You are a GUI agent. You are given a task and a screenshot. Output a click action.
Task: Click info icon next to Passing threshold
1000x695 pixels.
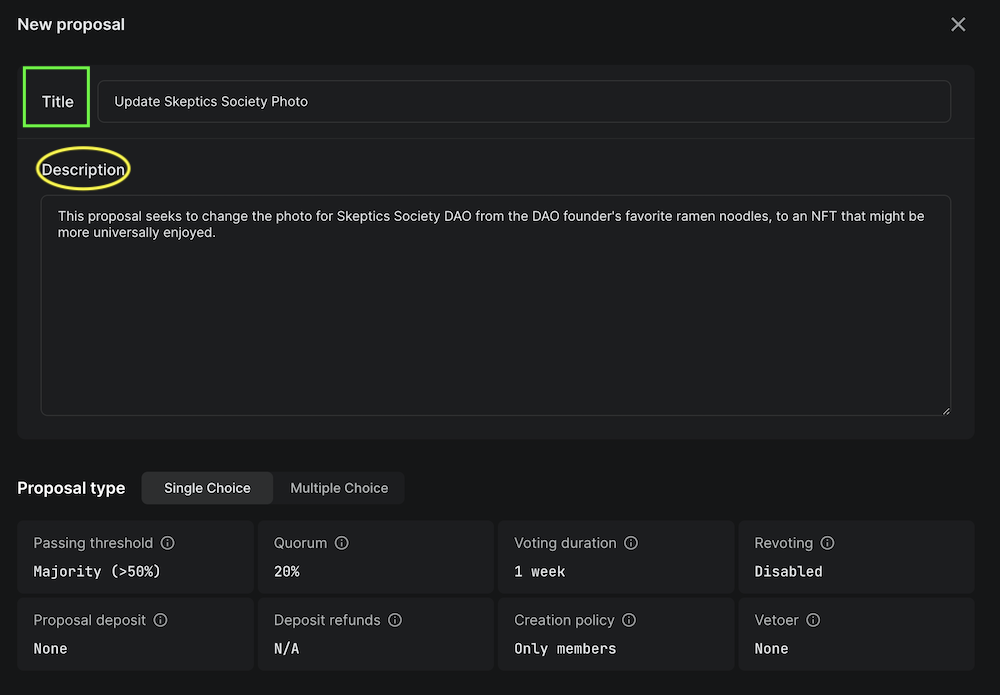point(168,543)
